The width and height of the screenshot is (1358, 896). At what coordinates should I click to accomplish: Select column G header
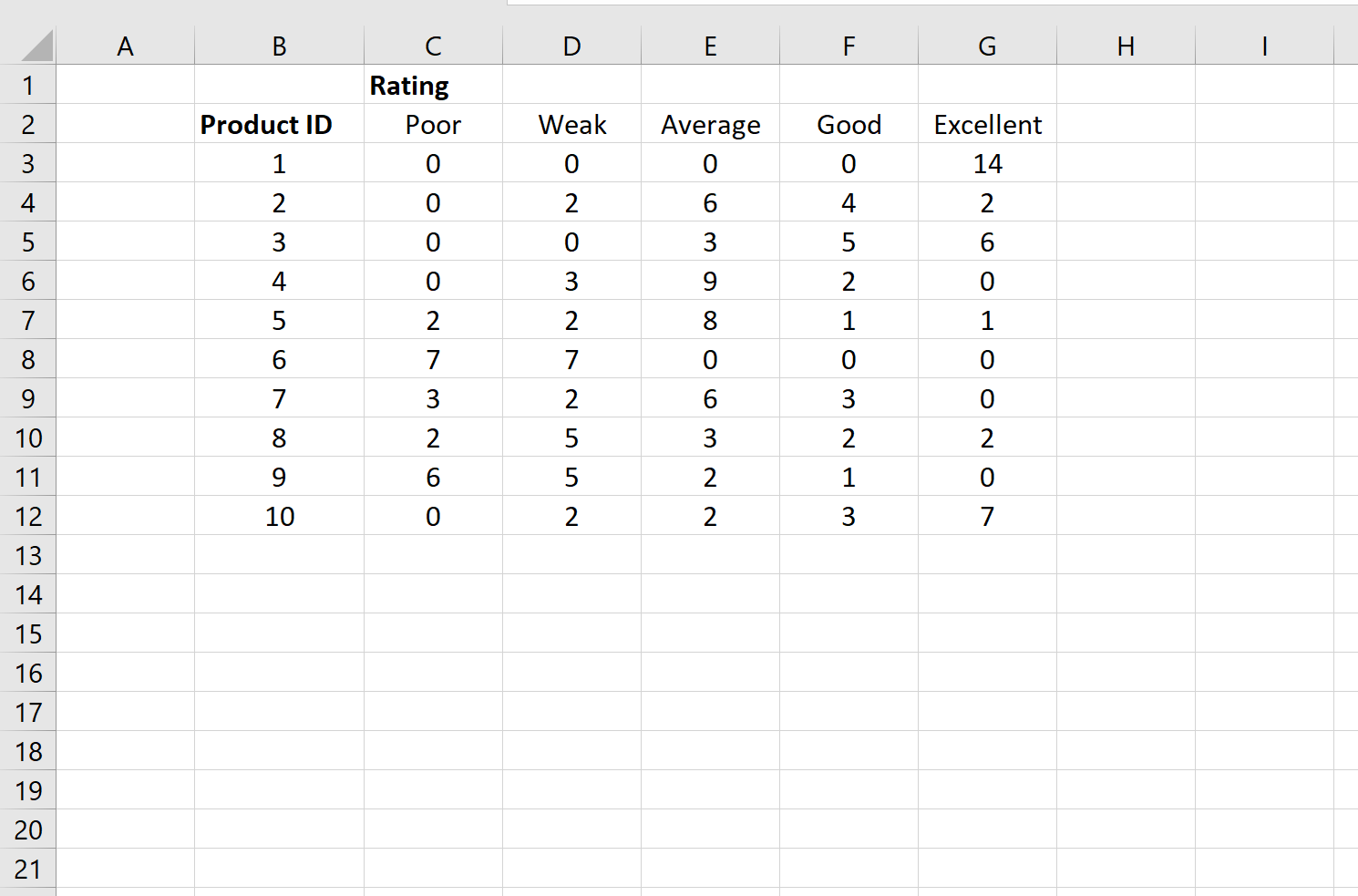(987, 46)
